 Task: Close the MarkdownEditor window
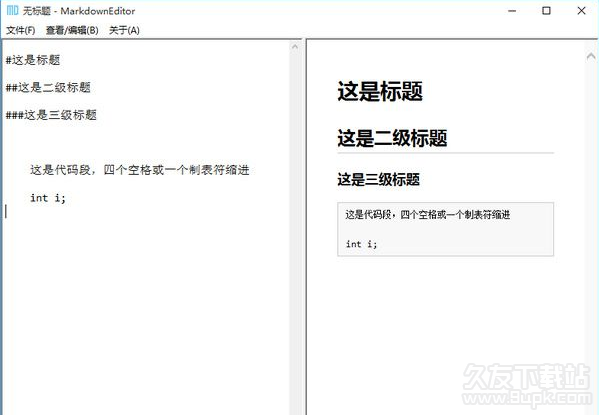[581, 11]
